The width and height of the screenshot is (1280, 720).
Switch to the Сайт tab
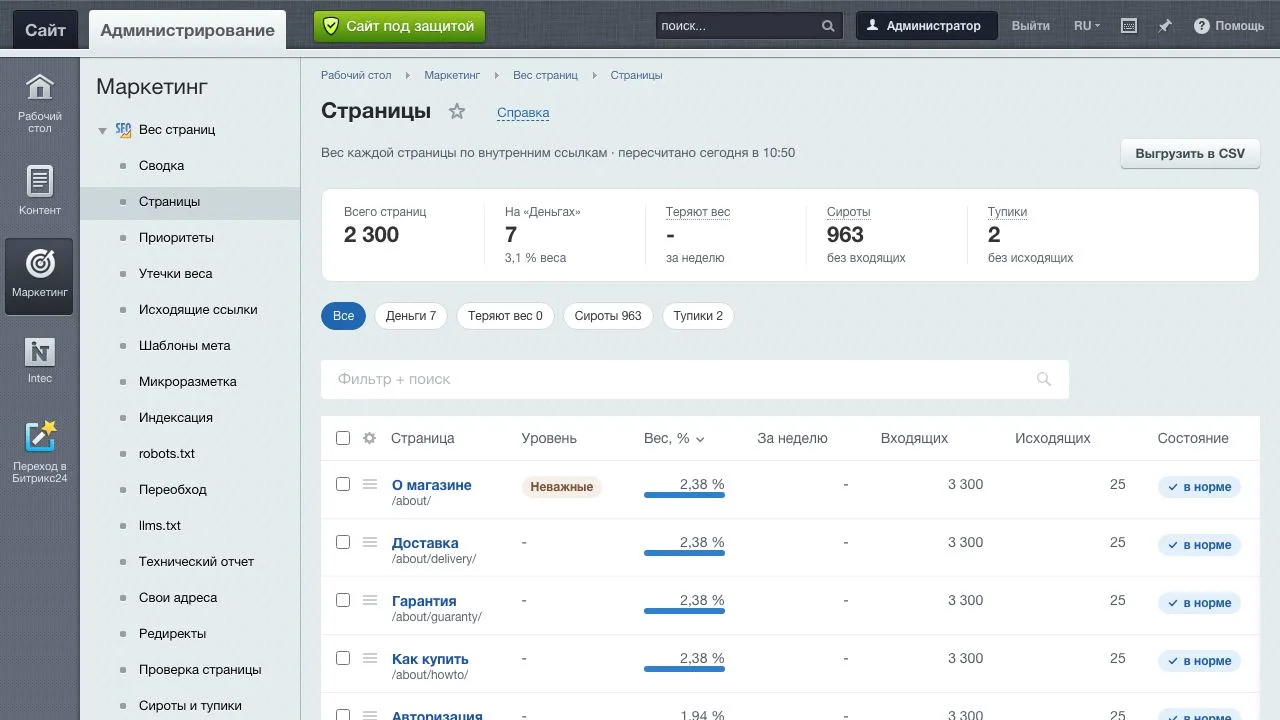click(45, 30)
